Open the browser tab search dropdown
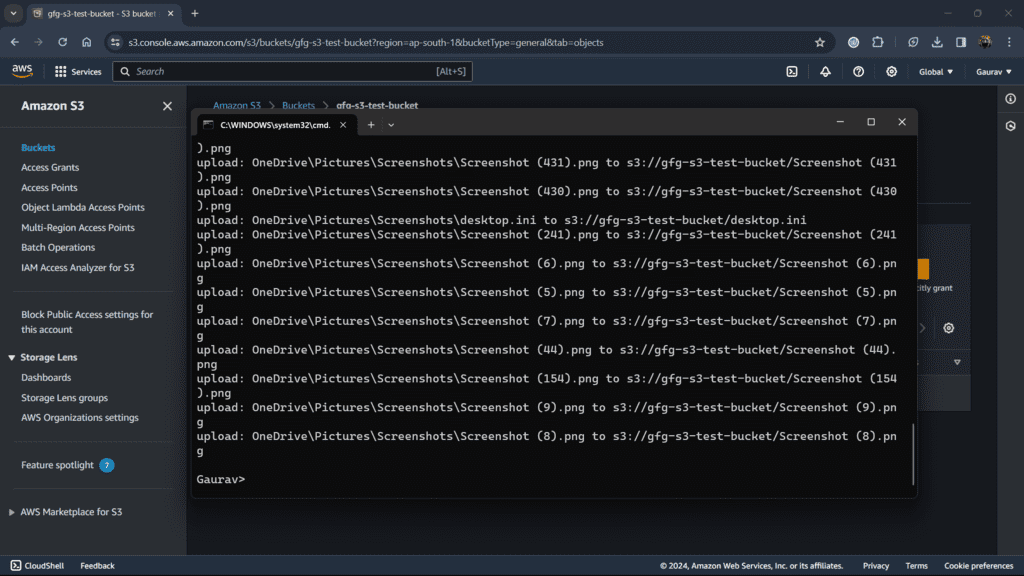Screen dimensions: 1024x576 coord(13,13)
